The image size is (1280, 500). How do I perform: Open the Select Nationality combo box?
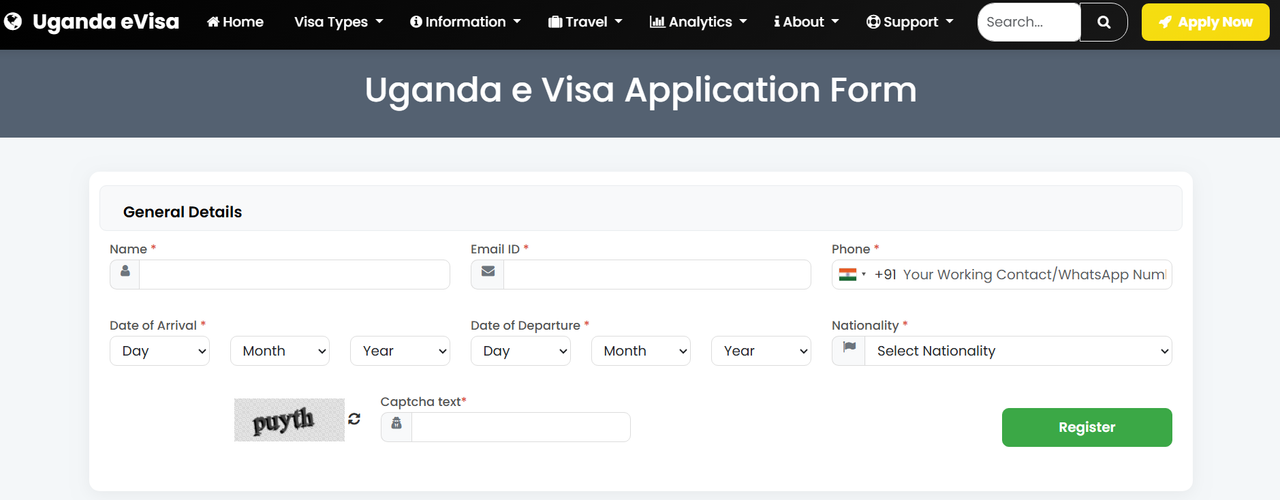[1018, 351]
